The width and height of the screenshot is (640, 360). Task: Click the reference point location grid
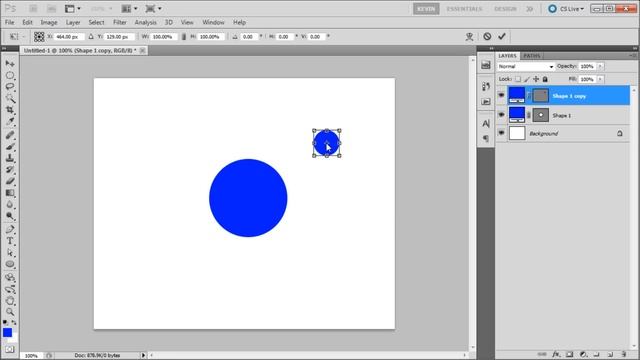39,37
